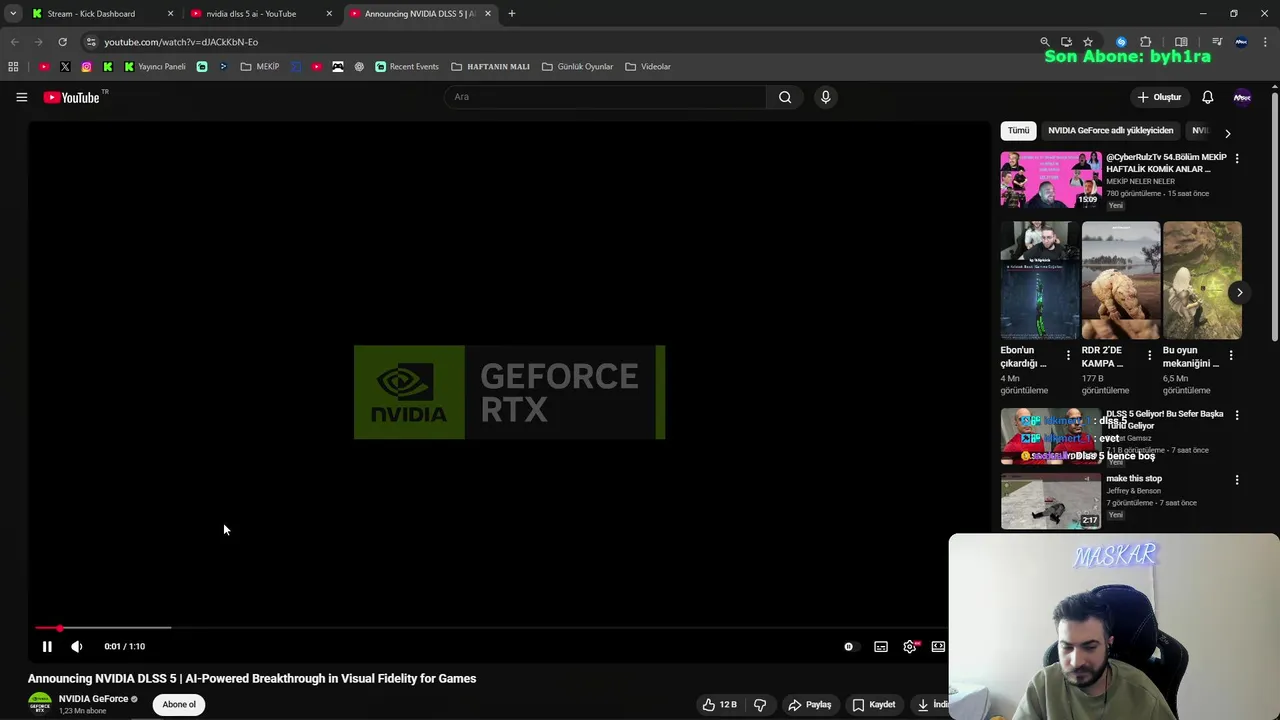
Task: Save the video with Kaydet
Action: (x=874, y=704)
